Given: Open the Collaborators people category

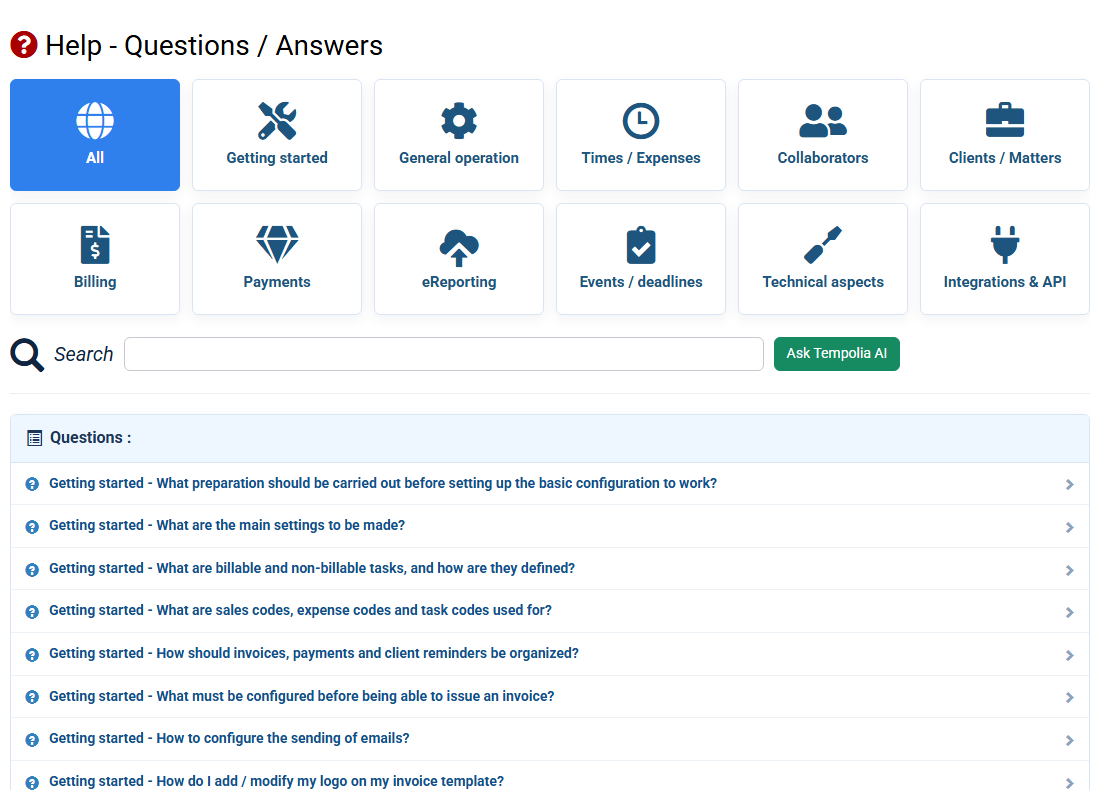Looking at the screenshot, I should 823,135.
